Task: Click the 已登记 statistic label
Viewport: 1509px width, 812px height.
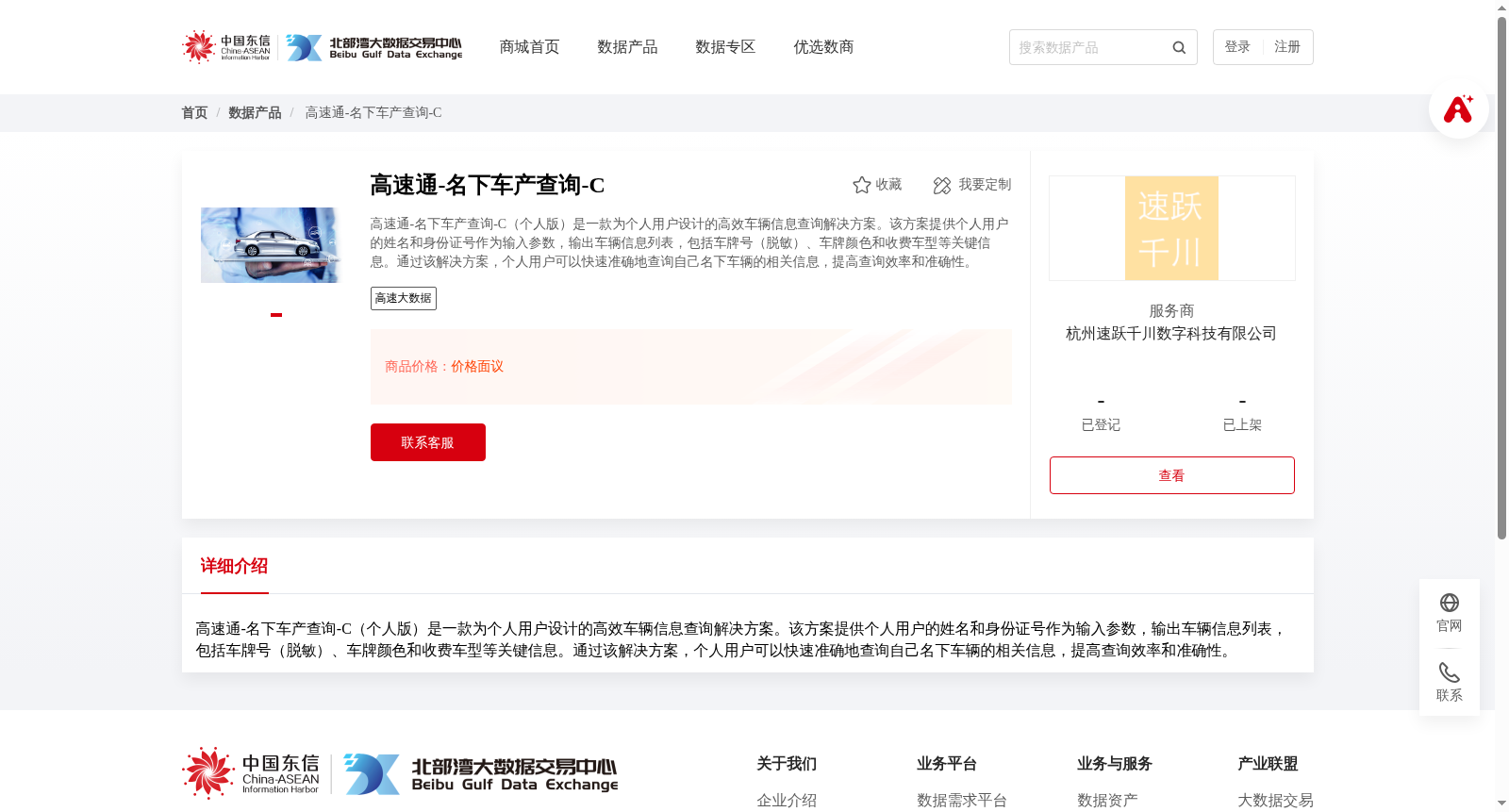Action: tap(1101, 425)
